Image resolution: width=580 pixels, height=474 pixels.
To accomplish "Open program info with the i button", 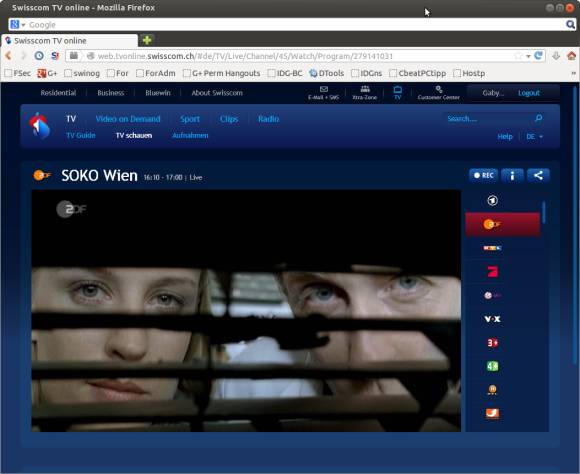I will (512, 175).
